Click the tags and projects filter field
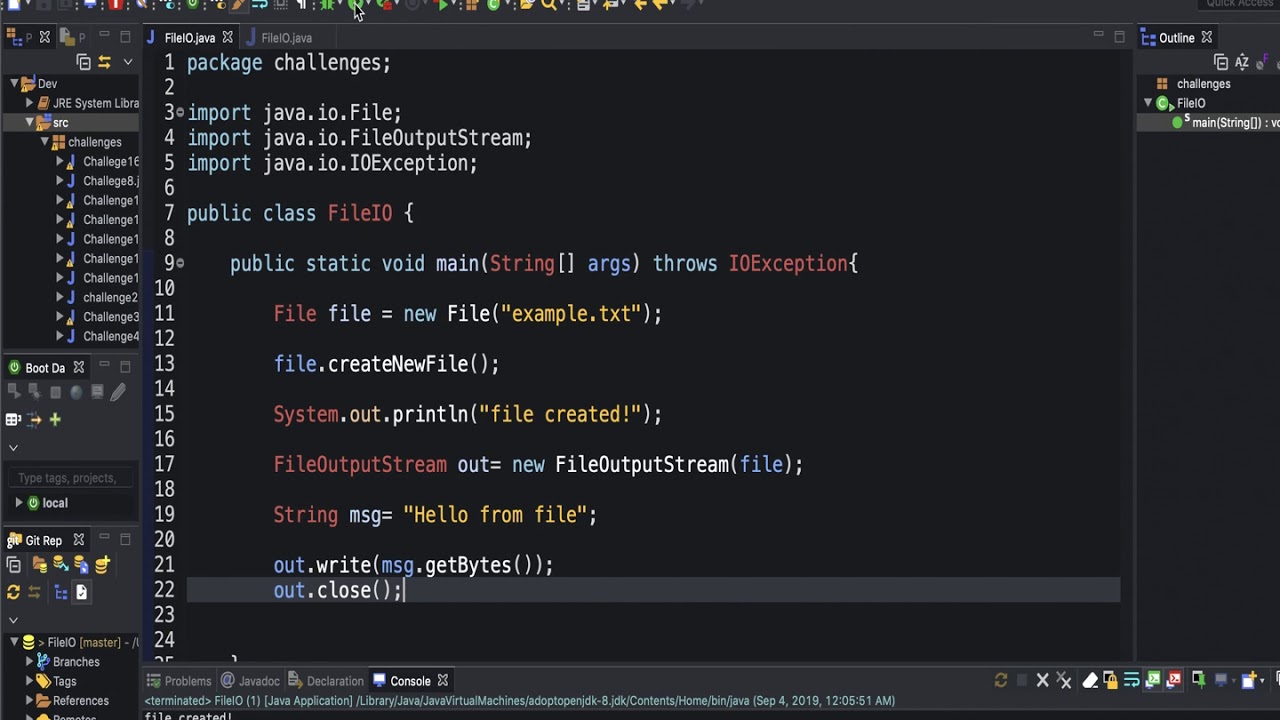 70,478
